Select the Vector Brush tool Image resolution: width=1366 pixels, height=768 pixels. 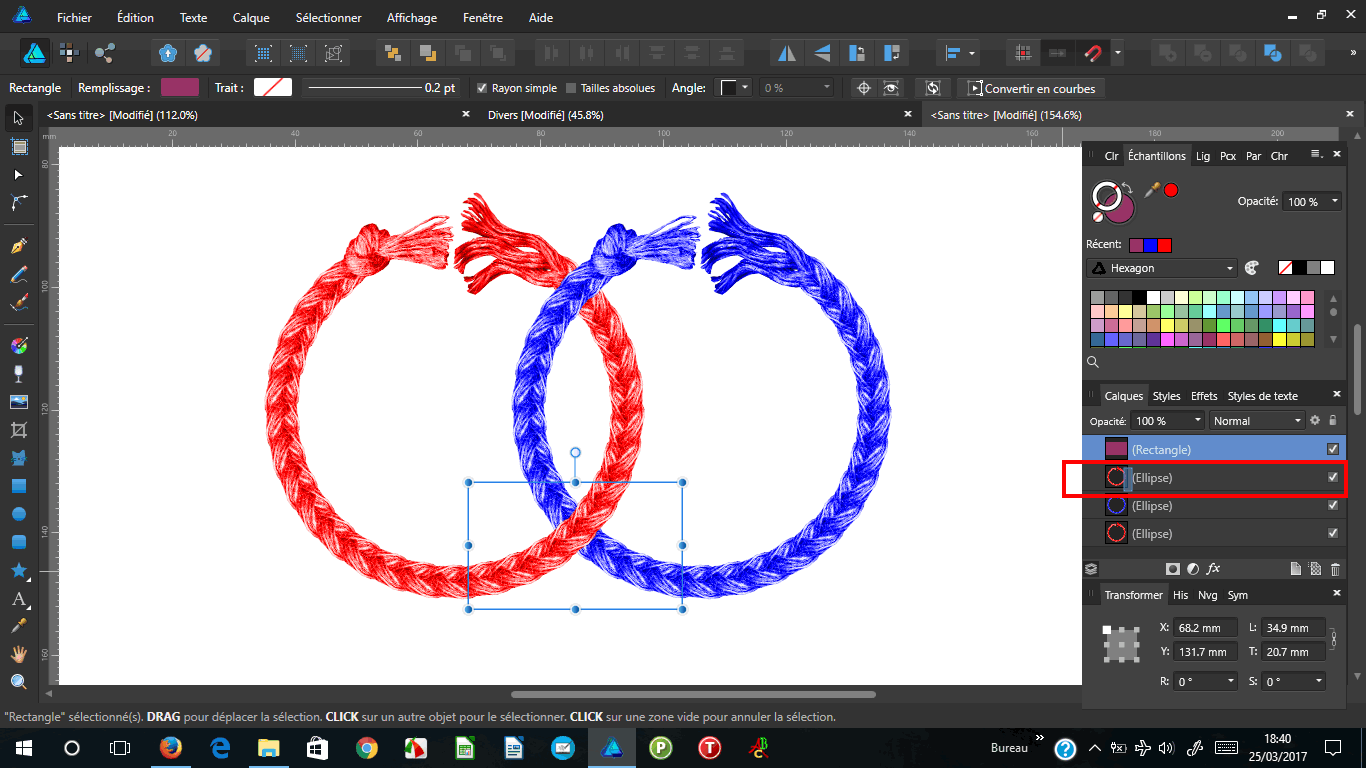pos(18,302)
